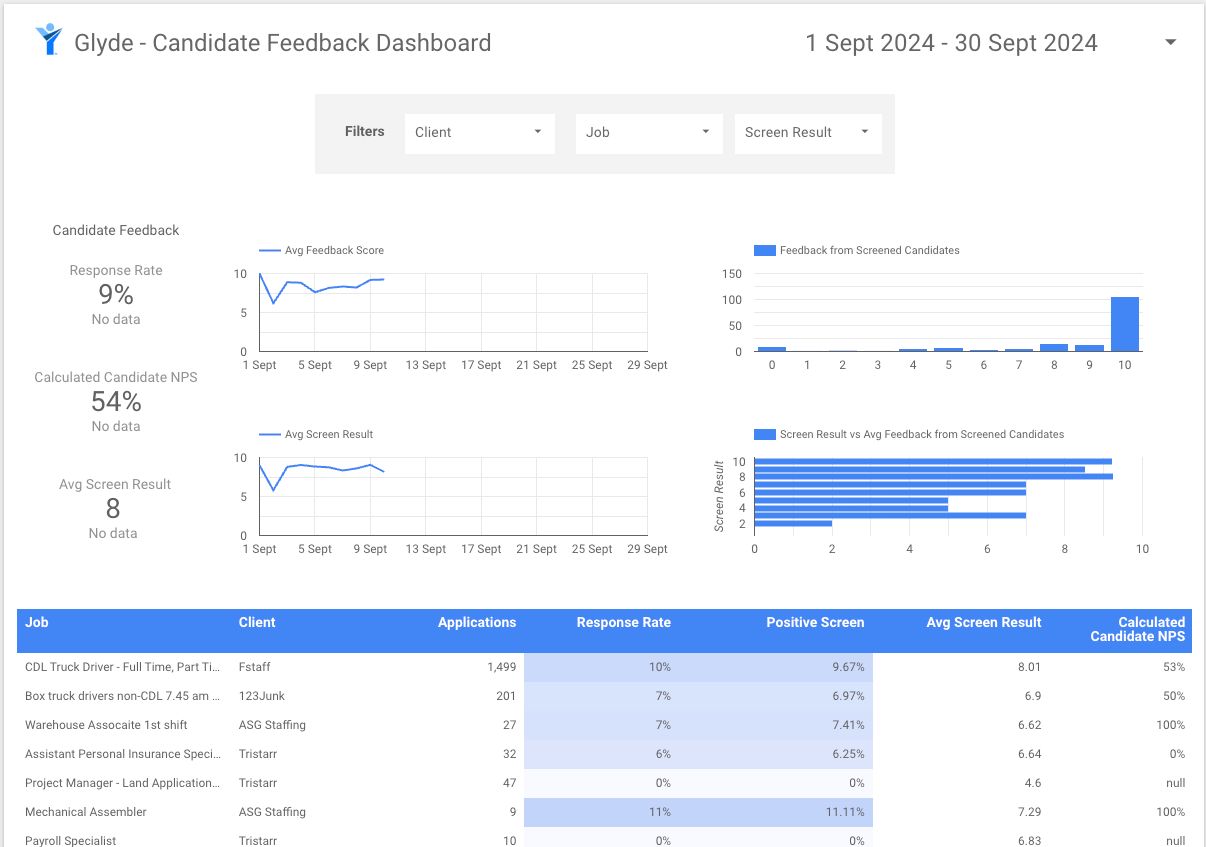Image resolution: width=1206 pixels, height=847 pixels.
Task: Sort by Applications column header
Action: [476, 622]
